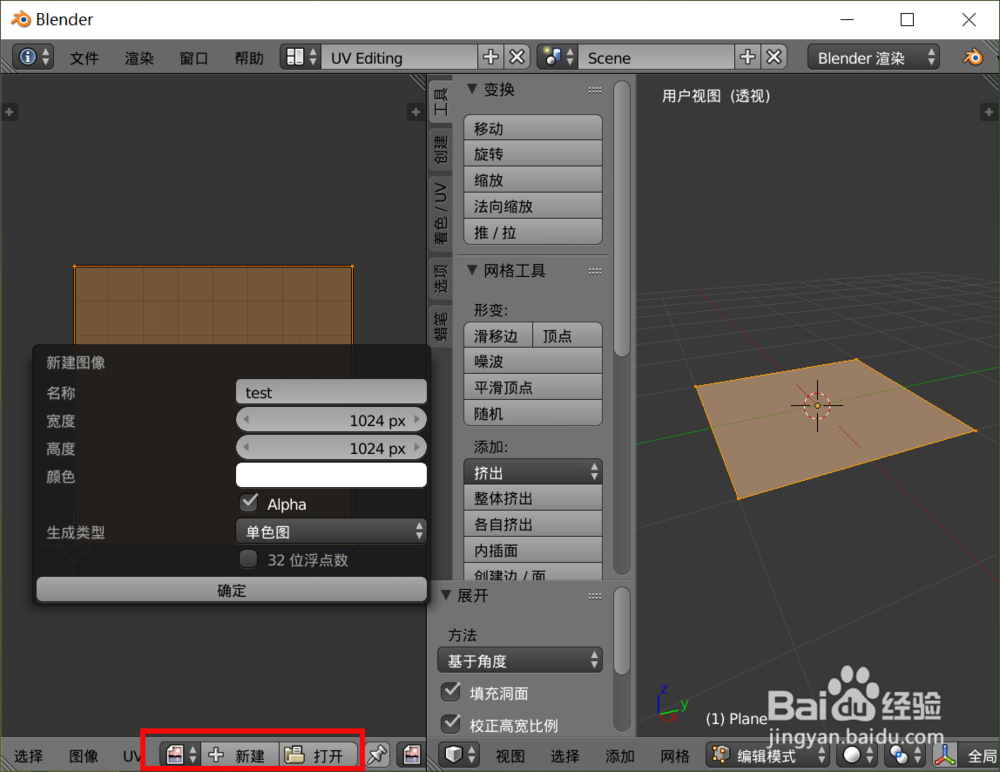Open the 3D view 网格 menu

pyautogui.click(x=675, y=756)
